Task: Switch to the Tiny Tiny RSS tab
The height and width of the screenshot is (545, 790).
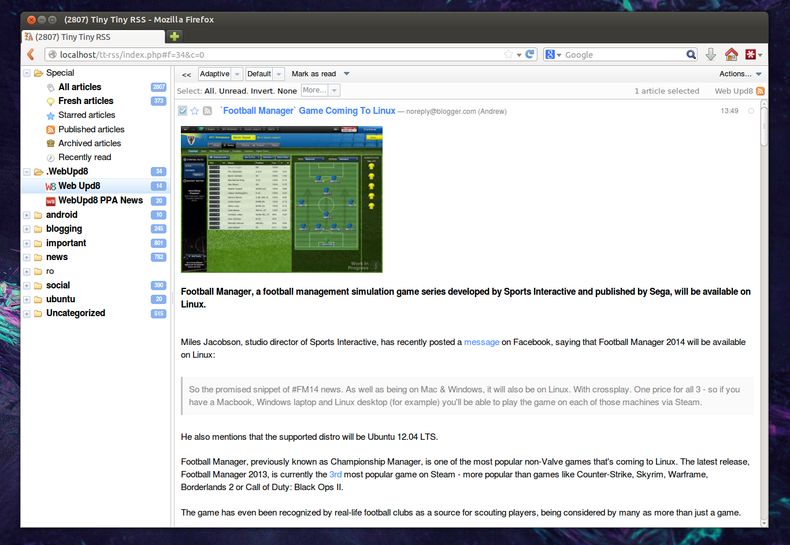Action: [94, 37]
